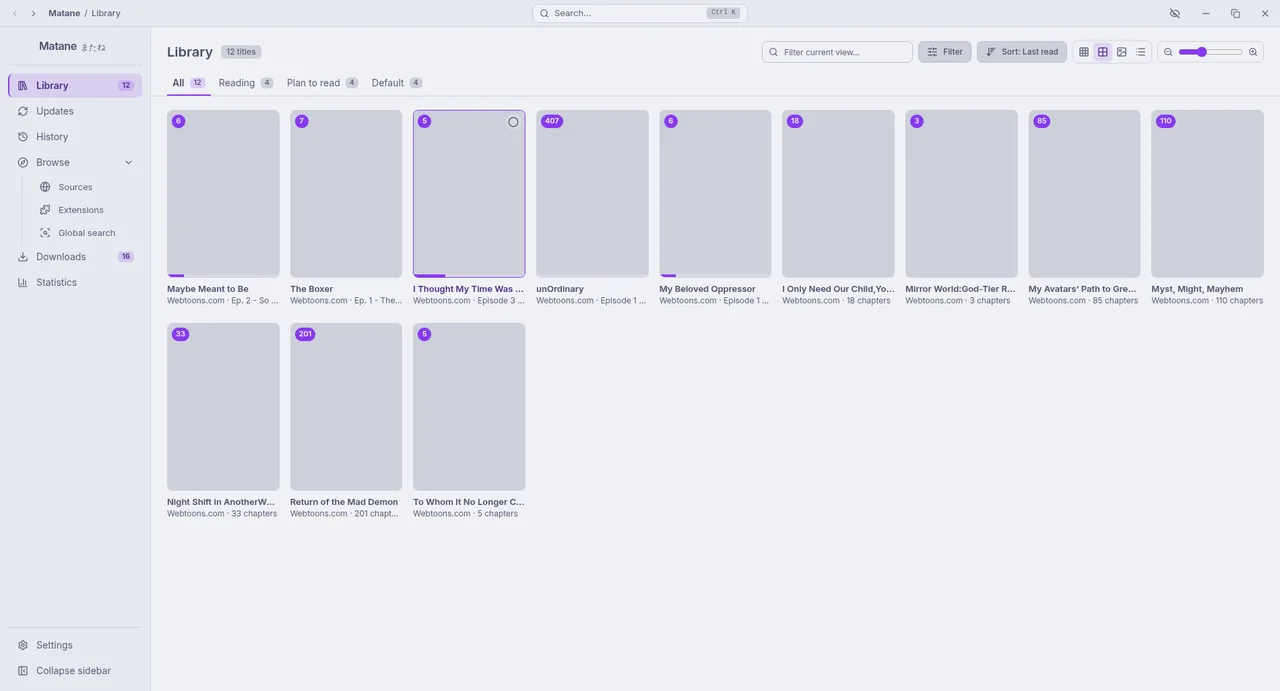This screenshot has width=1280, height=691.
Task: Click the Night Shift in AnotherW… title
Action: (x=221, y=502)
